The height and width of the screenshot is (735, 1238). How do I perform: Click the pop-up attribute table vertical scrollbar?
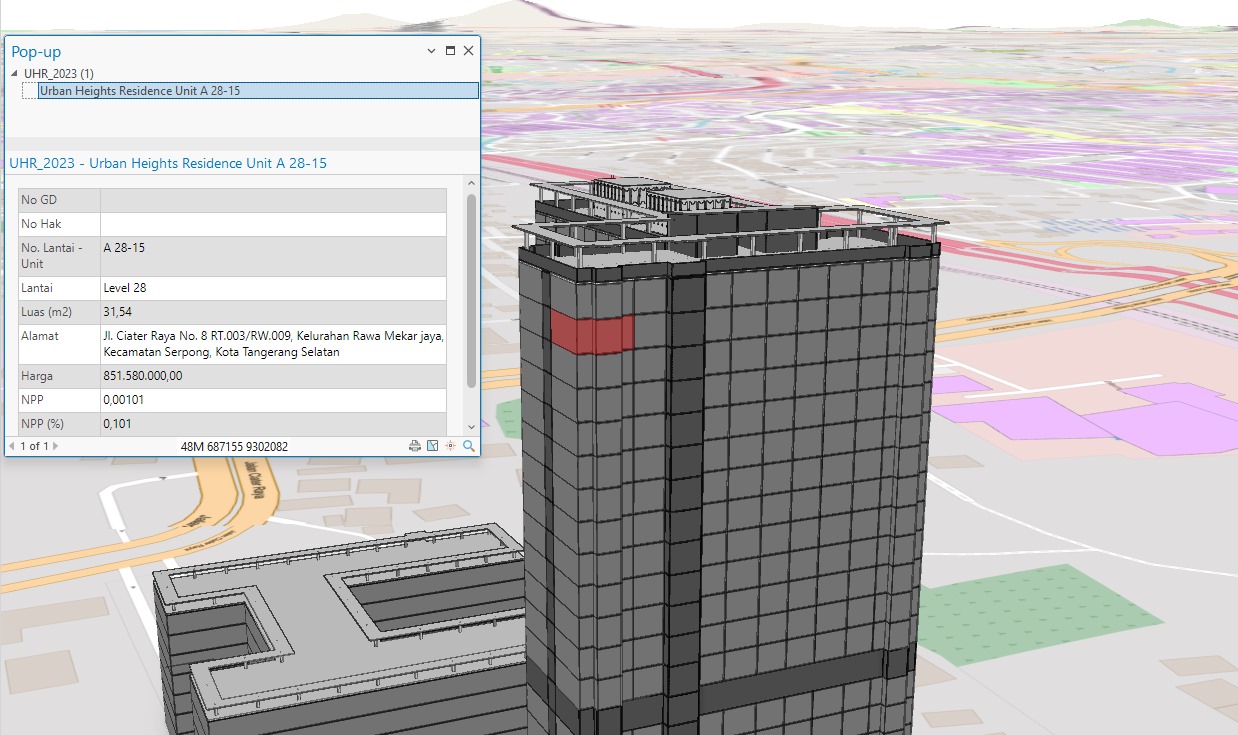[x=471, y=290]
